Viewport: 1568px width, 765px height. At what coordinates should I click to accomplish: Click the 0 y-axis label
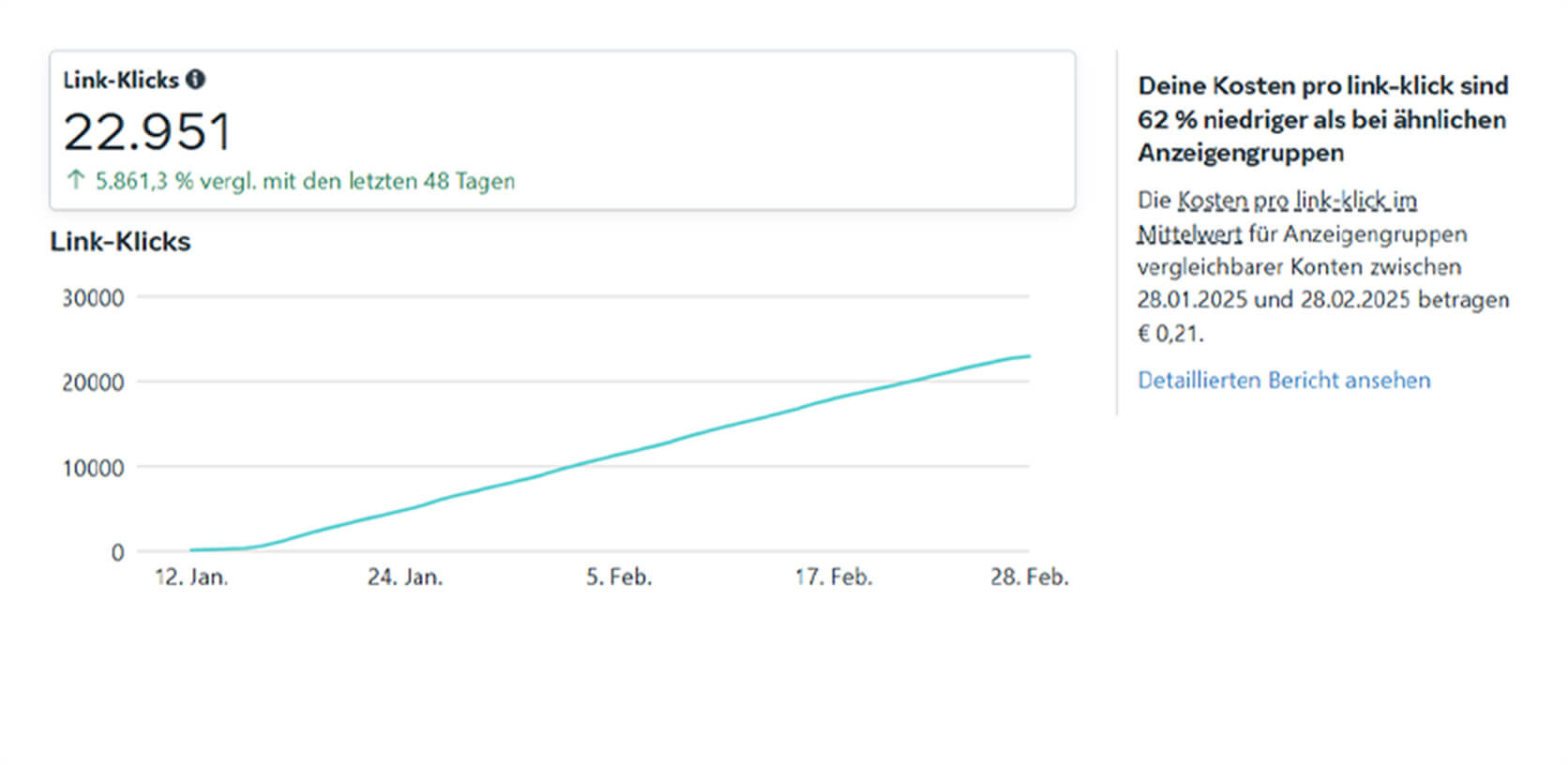click(x=117, y=553)
